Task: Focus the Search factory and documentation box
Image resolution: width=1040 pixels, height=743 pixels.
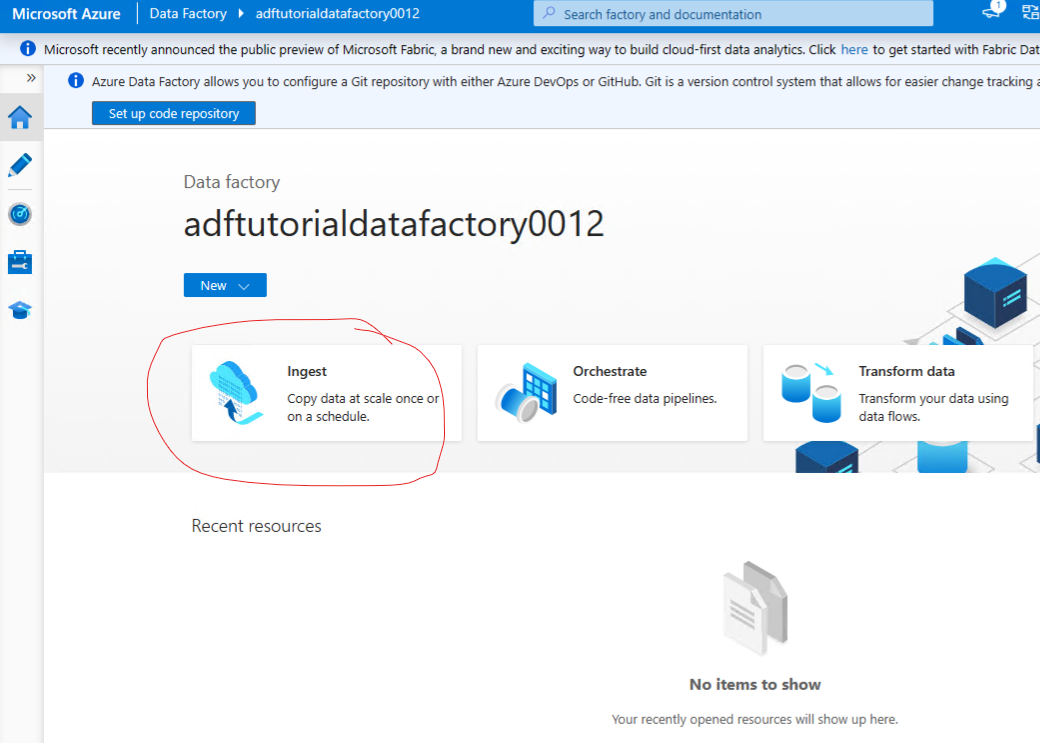Action: [733, 14]
